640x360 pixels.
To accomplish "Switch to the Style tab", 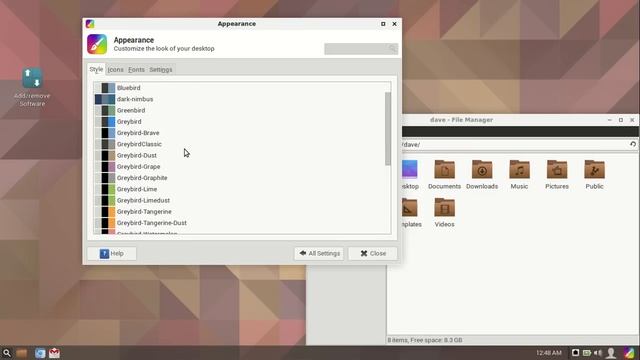I will [x=96, y=69].
